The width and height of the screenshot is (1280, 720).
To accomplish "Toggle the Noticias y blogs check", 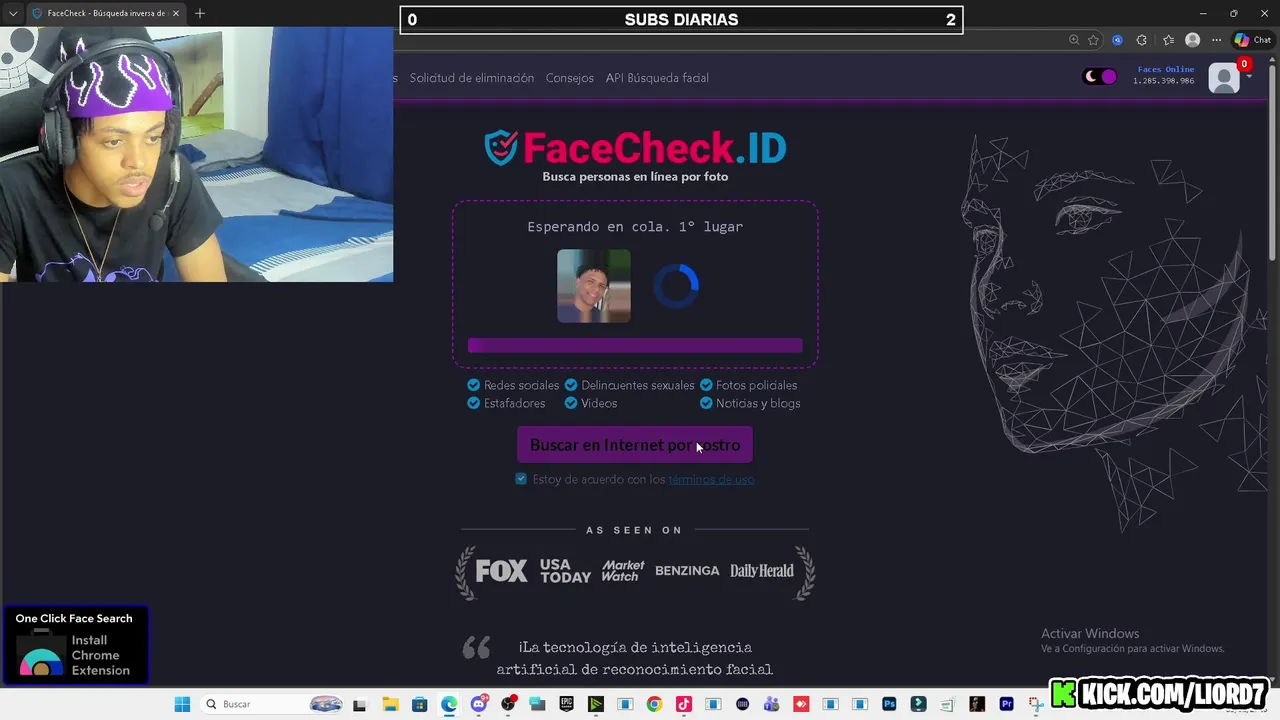I will point(706,403).
